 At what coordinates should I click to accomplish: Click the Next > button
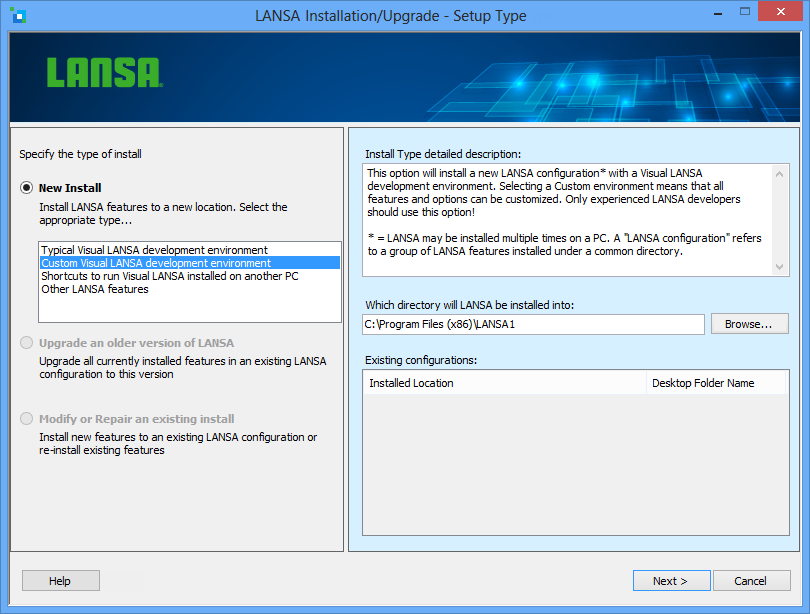[672, 580]
